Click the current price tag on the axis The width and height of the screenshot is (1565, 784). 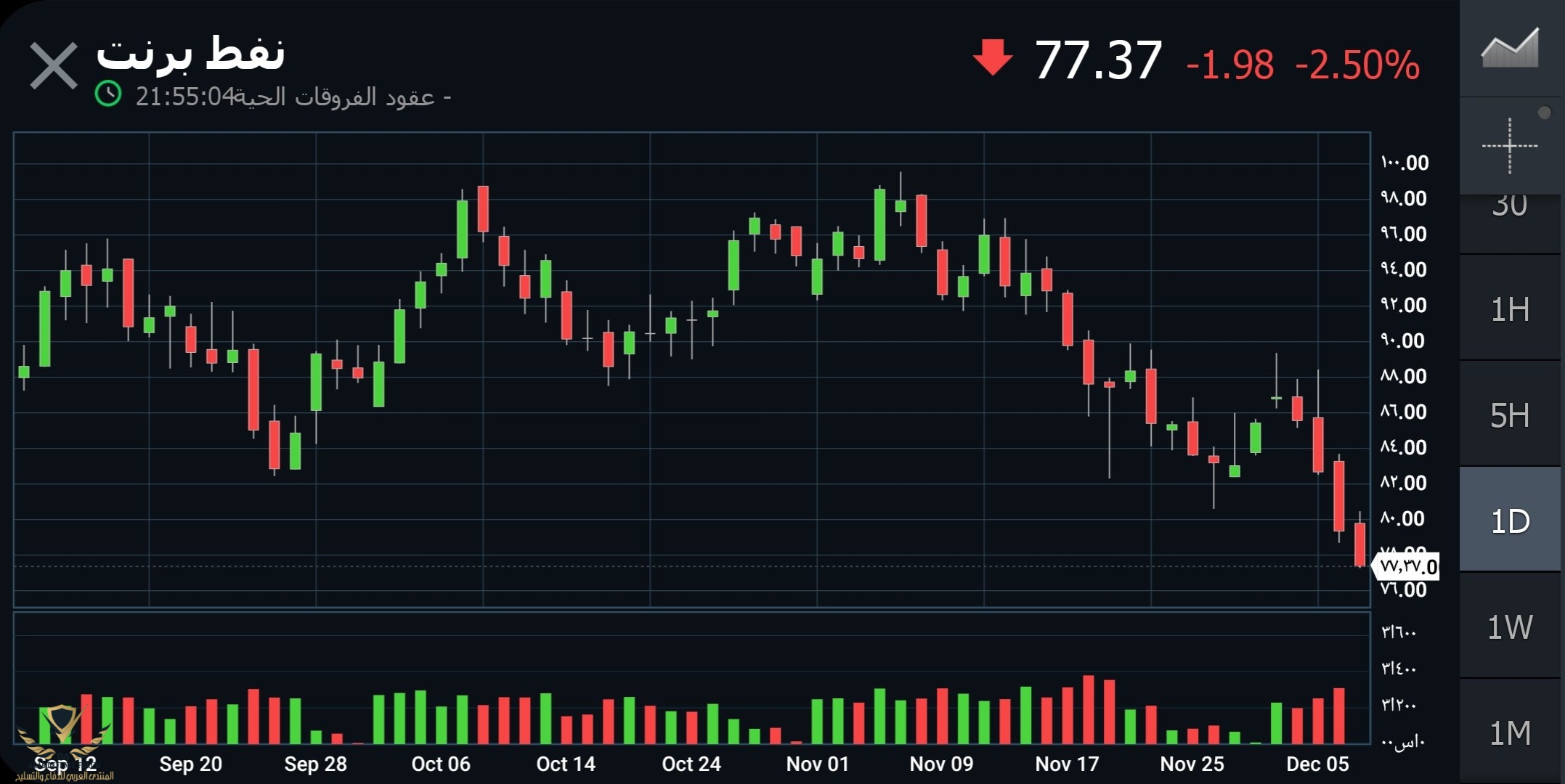pyautogui.click(x=1407, y=566)
